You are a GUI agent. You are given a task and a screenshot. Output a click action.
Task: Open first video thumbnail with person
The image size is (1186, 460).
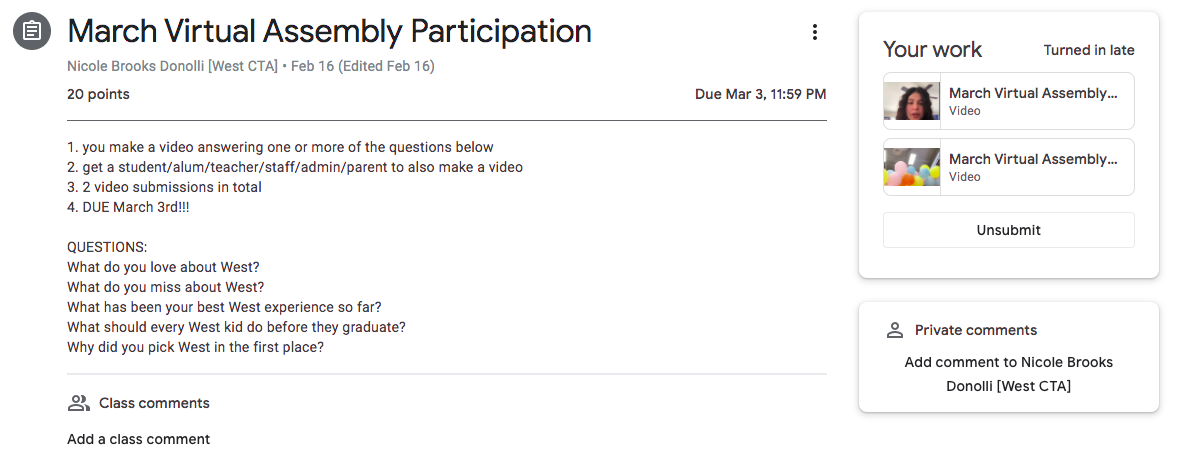tap(912, 101)
